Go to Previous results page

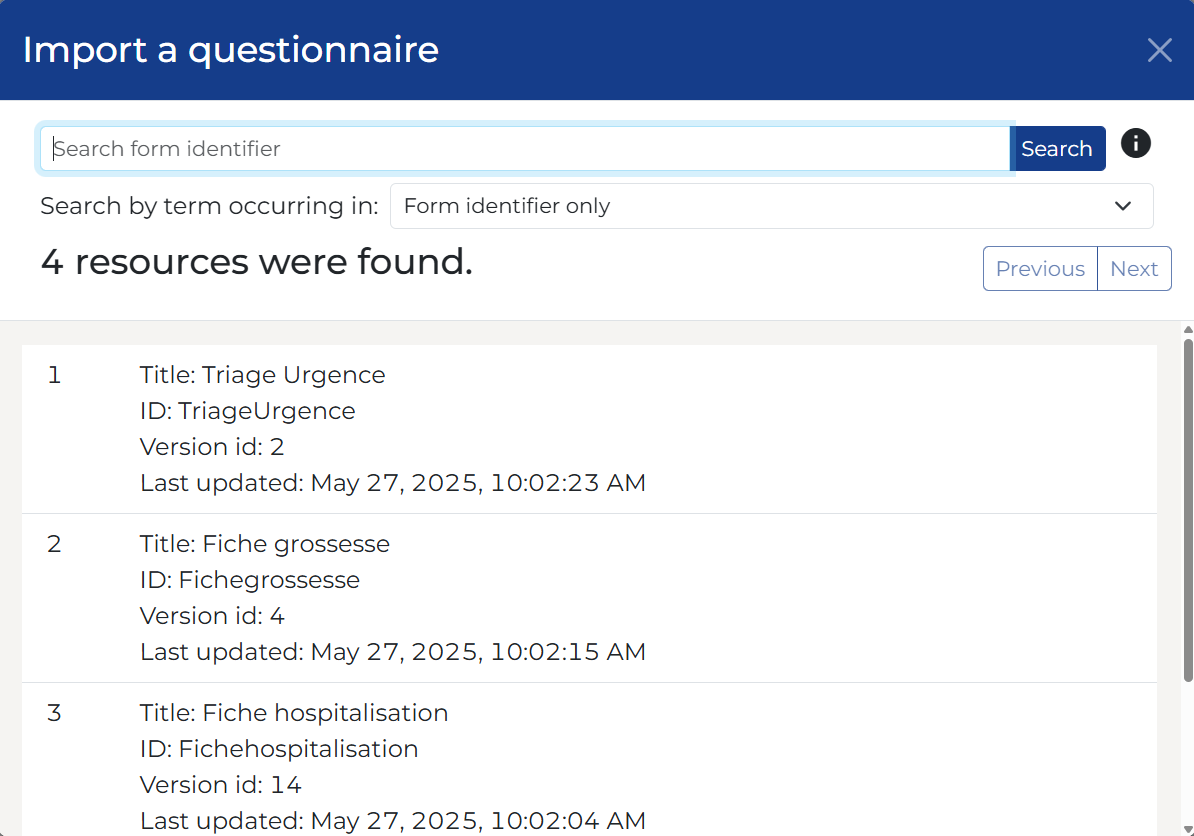pos(1040,269)
